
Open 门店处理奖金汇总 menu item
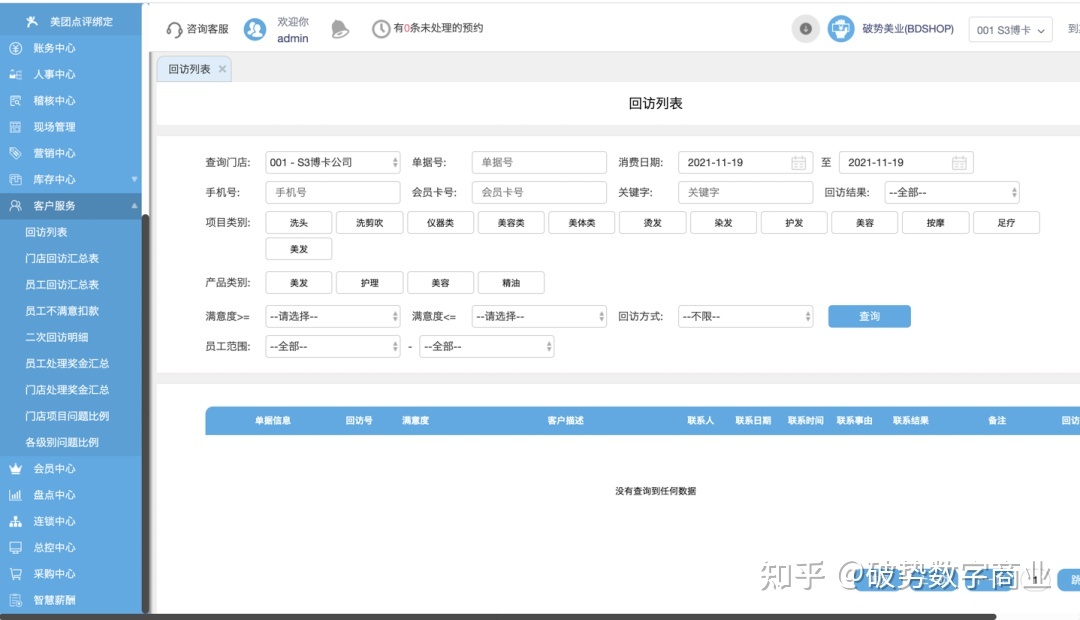67,390
